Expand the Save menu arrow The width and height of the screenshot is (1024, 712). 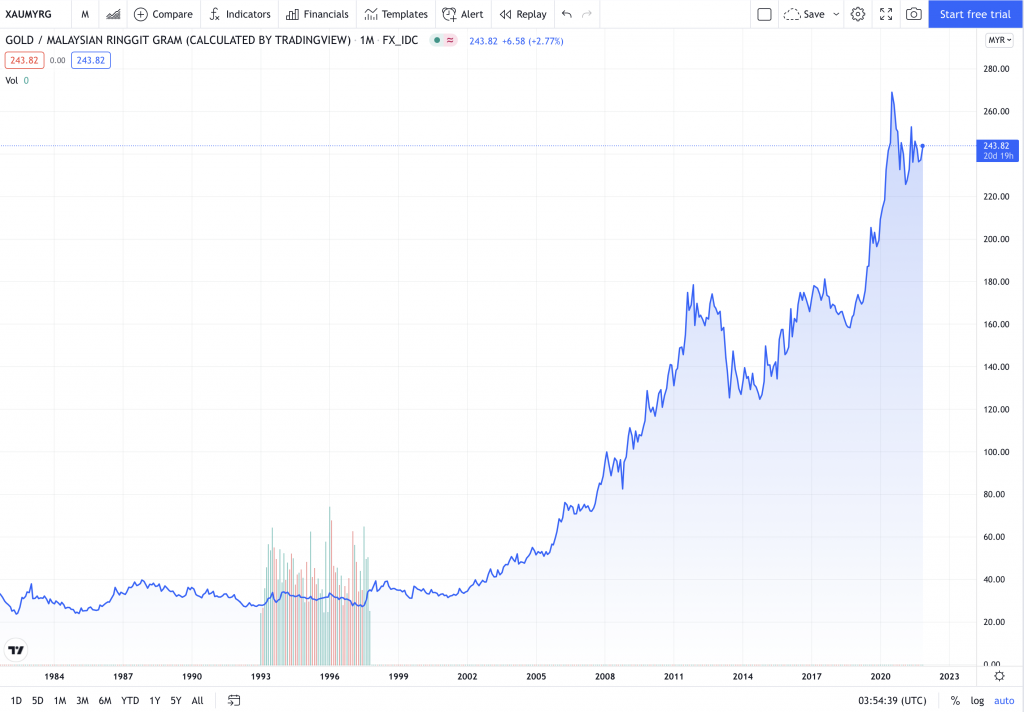[836, 14]
